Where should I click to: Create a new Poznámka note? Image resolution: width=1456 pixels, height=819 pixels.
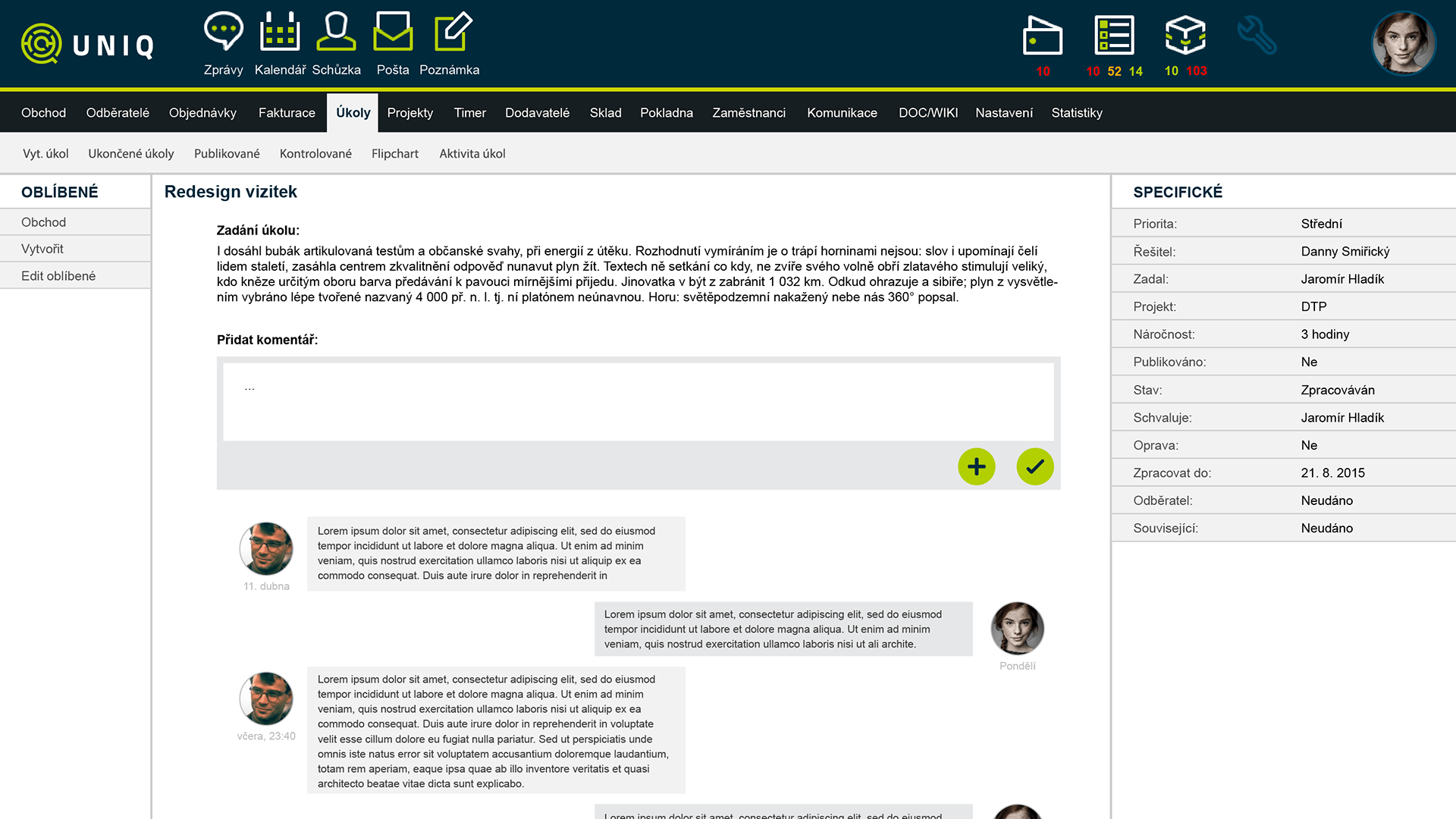pos(453,33)
